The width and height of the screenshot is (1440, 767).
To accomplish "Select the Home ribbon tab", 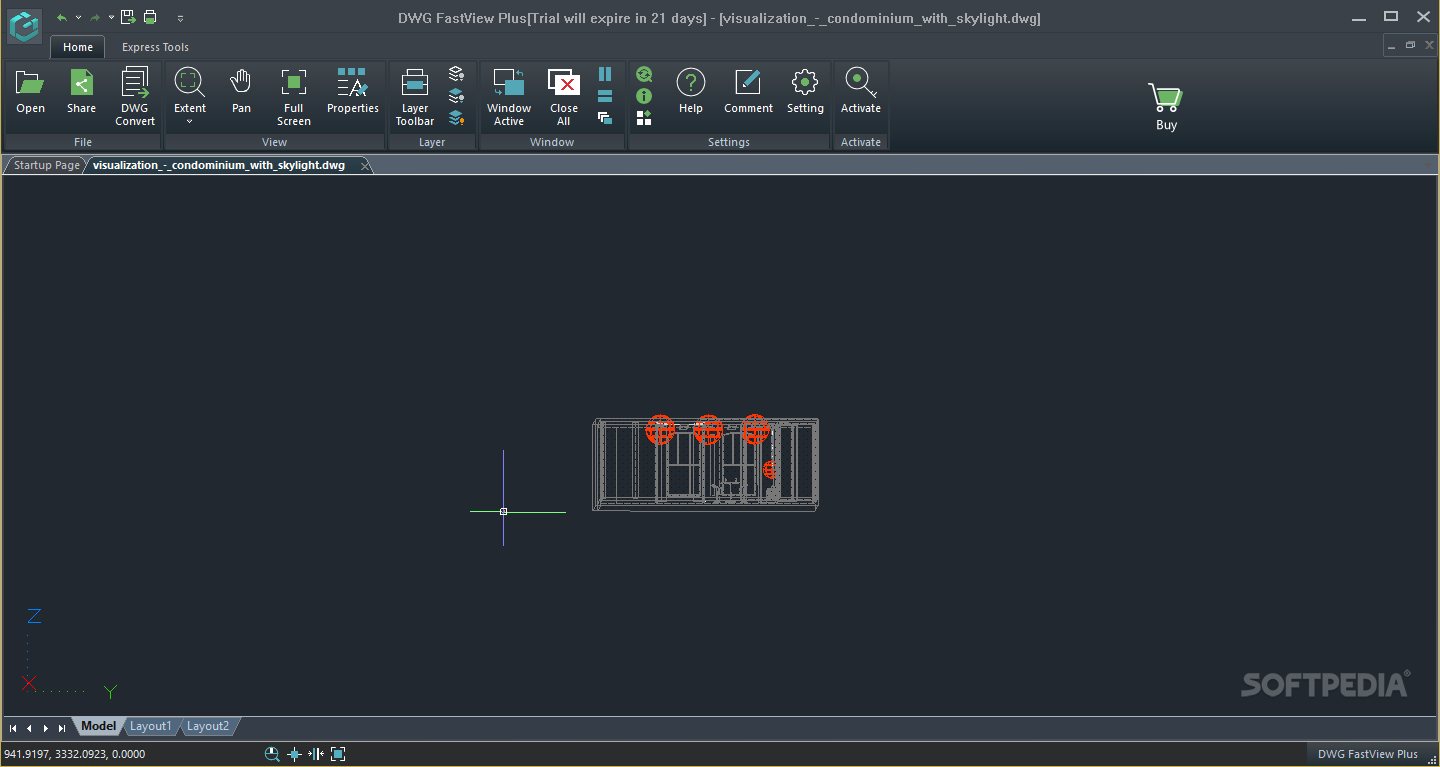I will (78, 47).
